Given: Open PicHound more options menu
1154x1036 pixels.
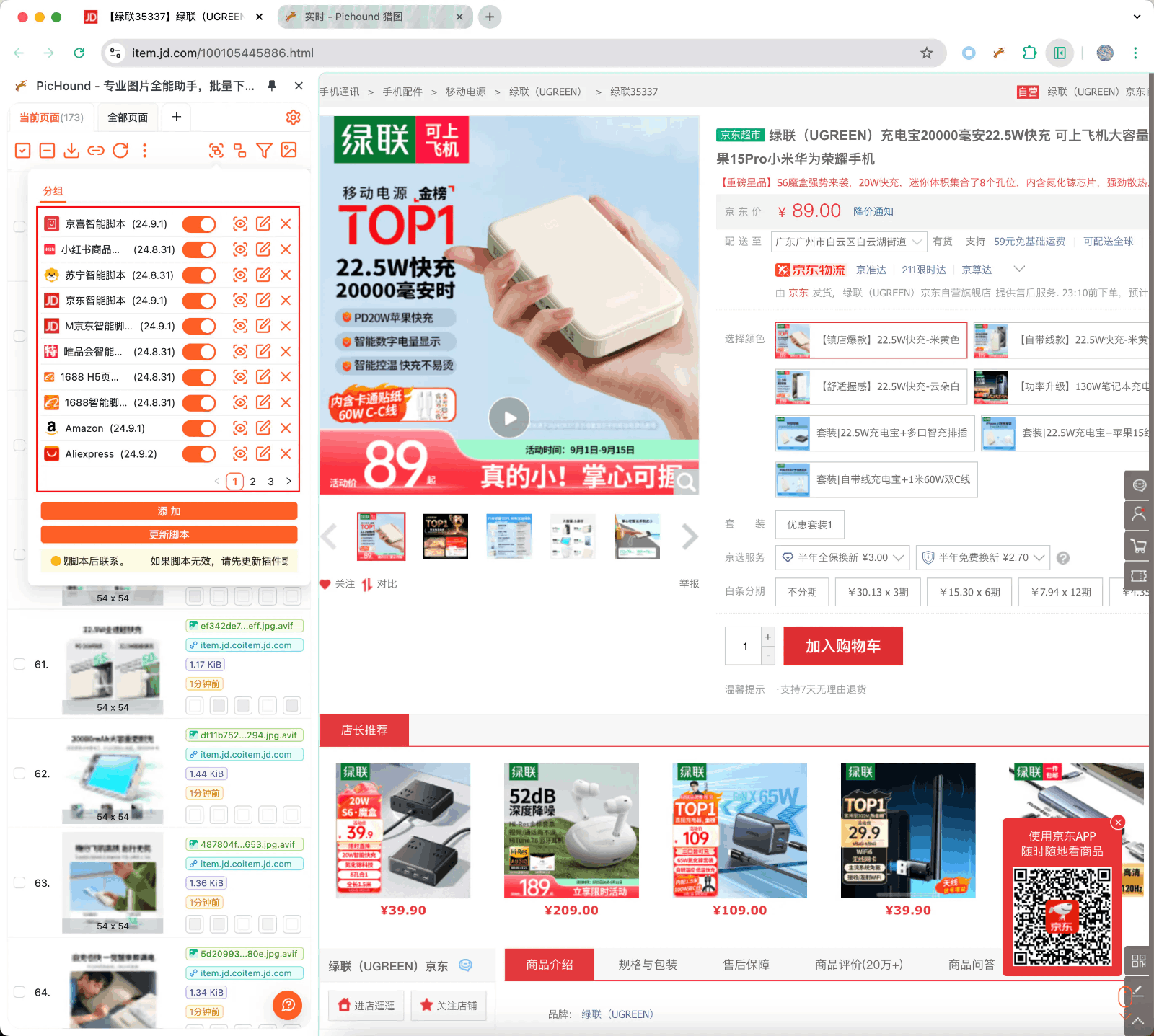Looking at the screenshot, I should [145, 150].
